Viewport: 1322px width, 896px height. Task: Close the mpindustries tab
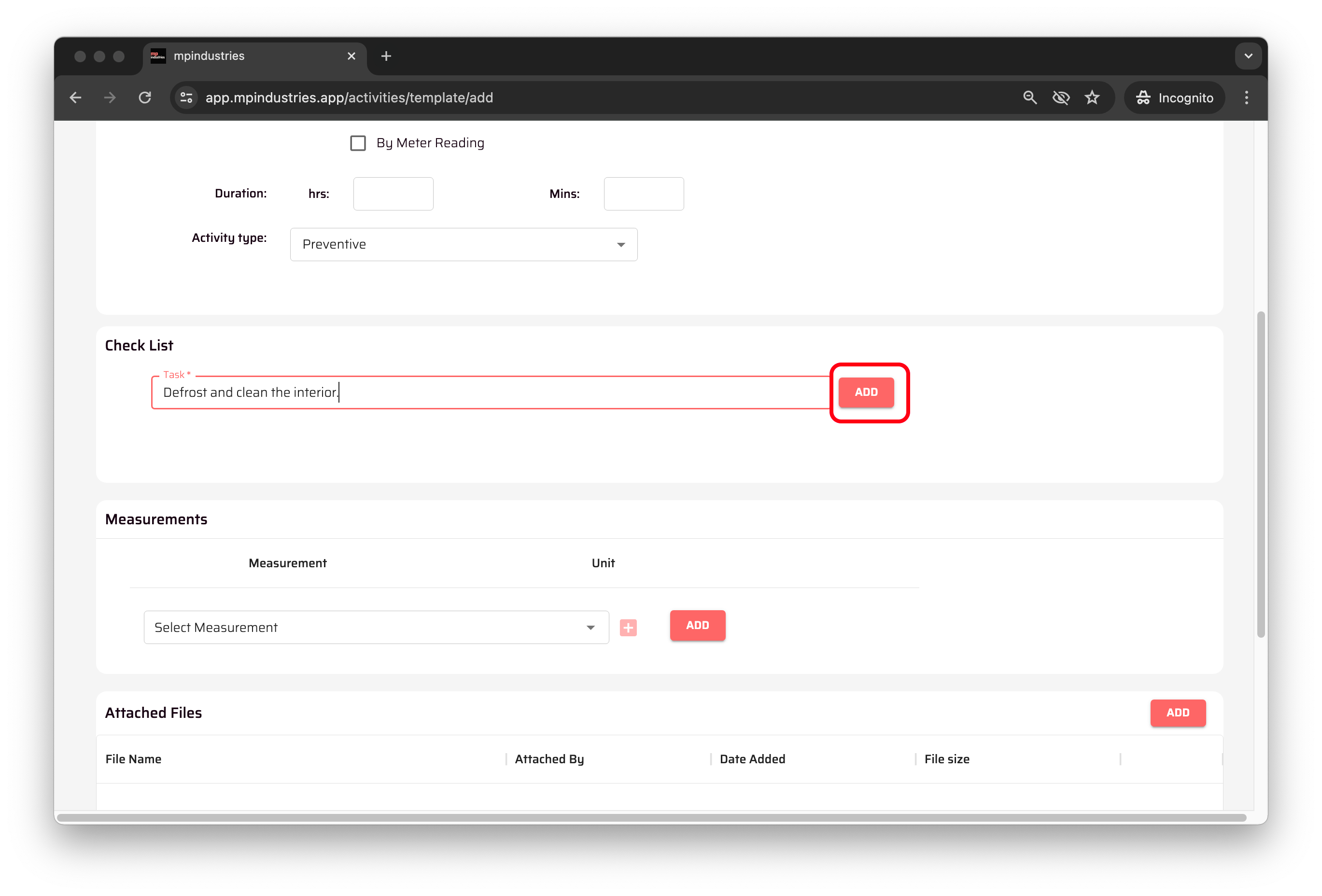(x=351, y=56)
